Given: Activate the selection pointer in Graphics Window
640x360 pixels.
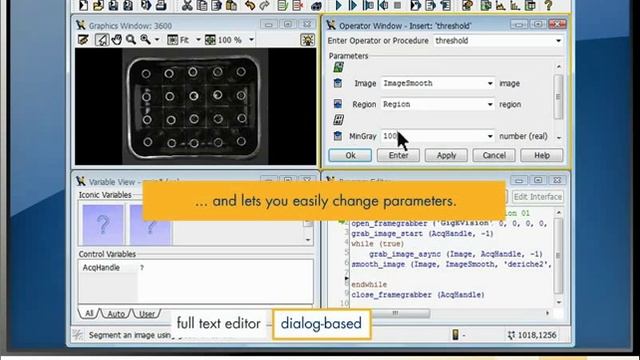Looking at the screenshot, I should tap(101, 40).
